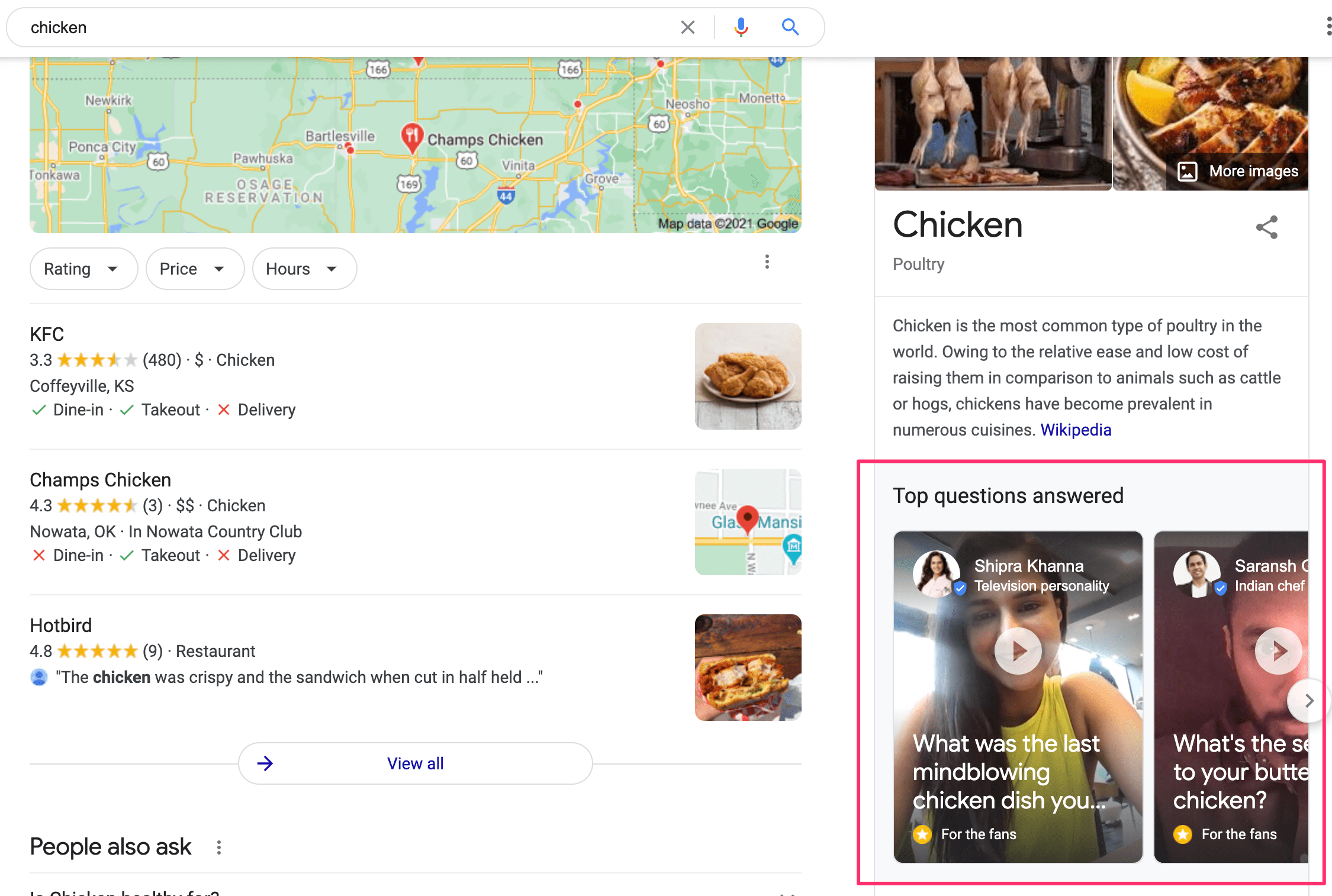1332x896 pixels.
Task: Click the KFC restaurant thumbnail image
Action: tap(749, 376)
